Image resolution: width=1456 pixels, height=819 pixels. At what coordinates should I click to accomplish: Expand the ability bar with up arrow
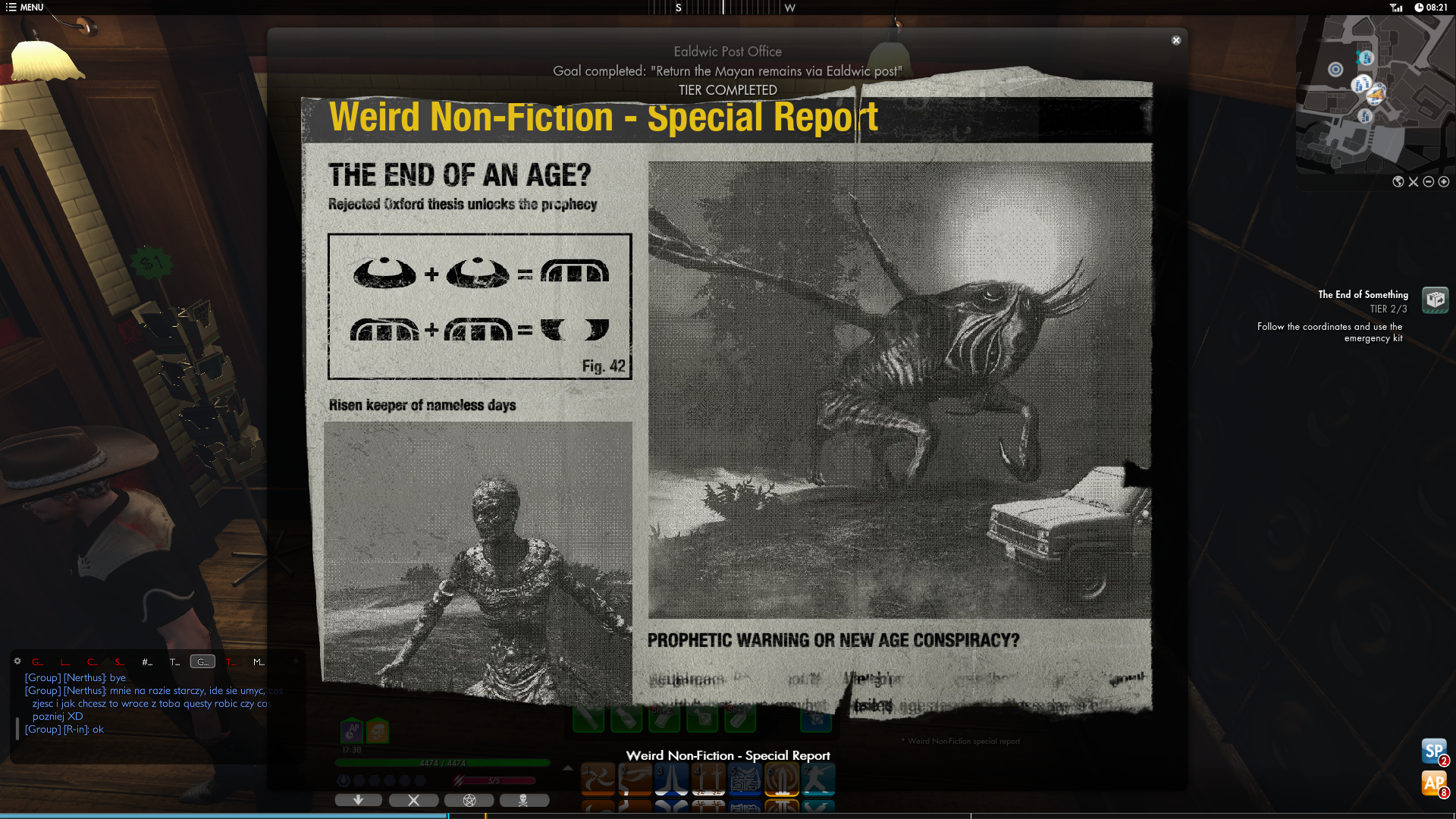coord(568,768)
